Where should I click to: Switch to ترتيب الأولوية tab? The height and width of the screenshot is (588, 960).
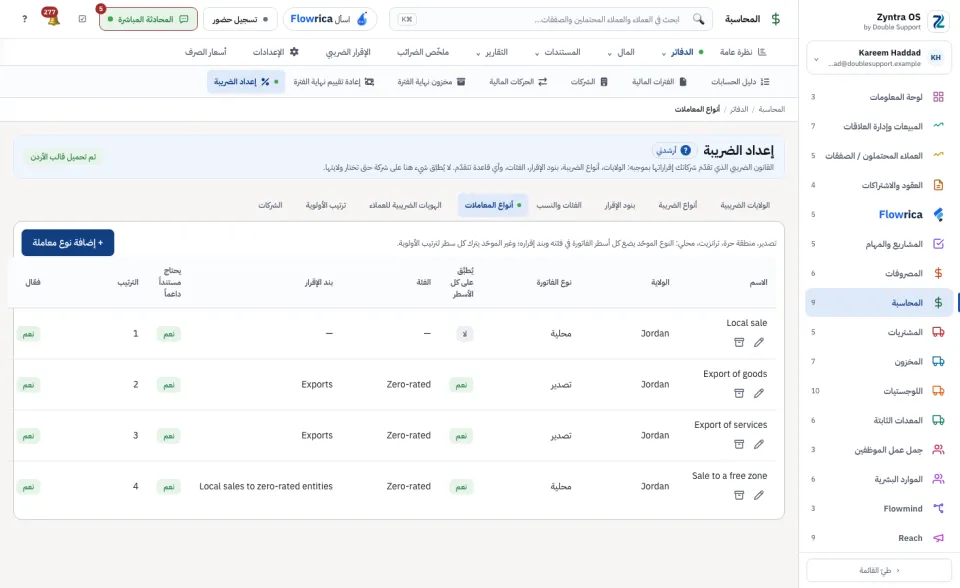point(326,205)
